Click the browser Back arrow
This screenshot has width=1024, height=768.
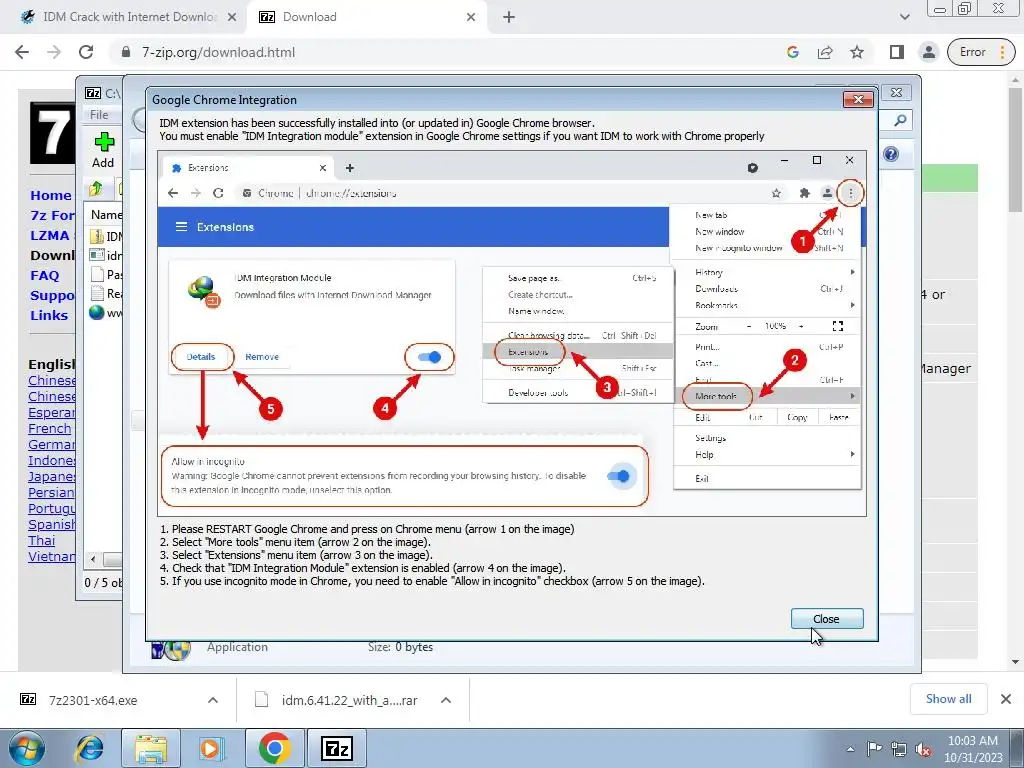[x=22, y=52]
